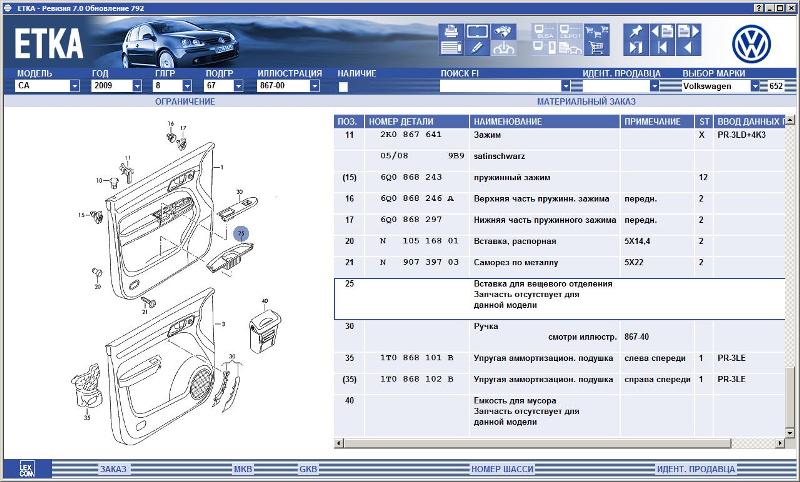Viewport: 800px width, 482px height.
Task: Open ЗАКАЗ in the bottom bar
Action: [113, 469]
